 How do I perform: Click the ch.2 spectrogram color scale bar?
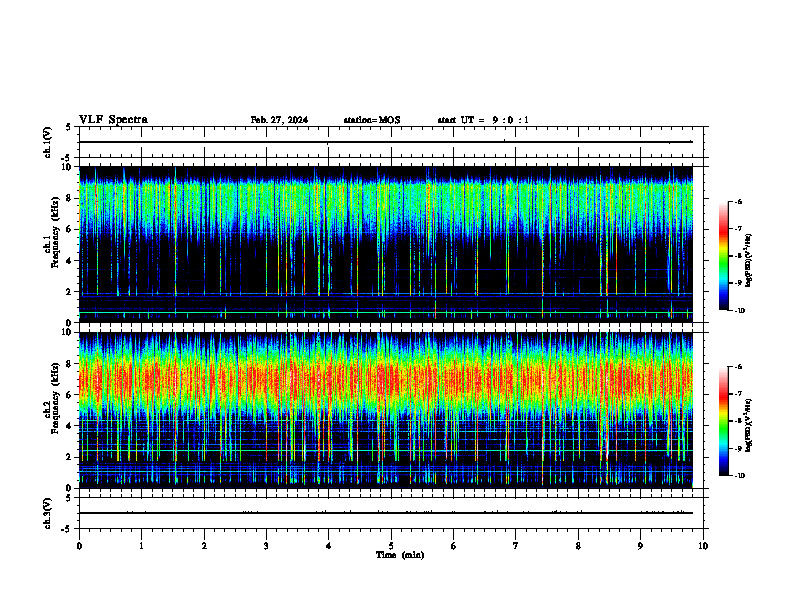(x=724, y=421)
